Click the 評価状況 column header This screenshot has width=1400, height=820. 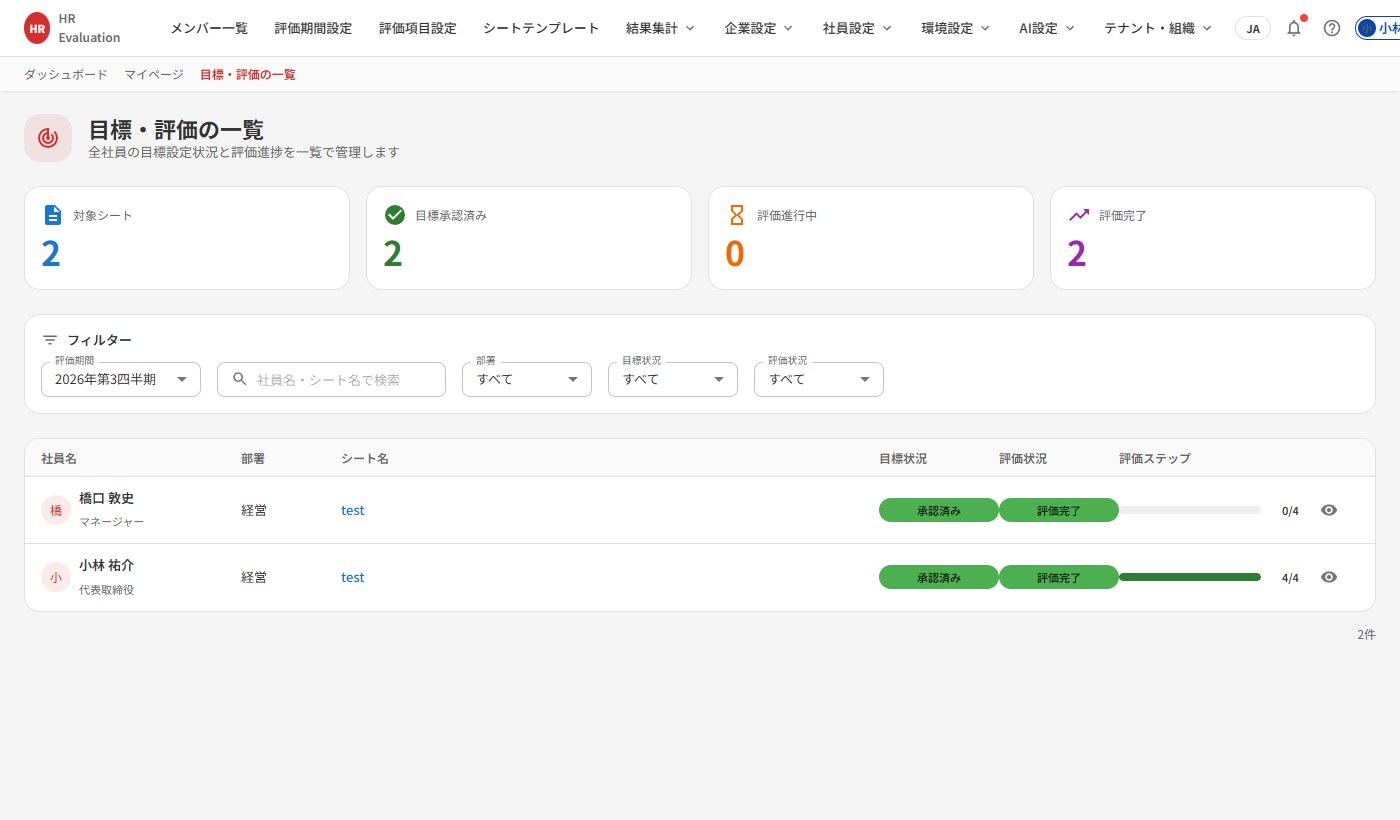coord(1023,458)
